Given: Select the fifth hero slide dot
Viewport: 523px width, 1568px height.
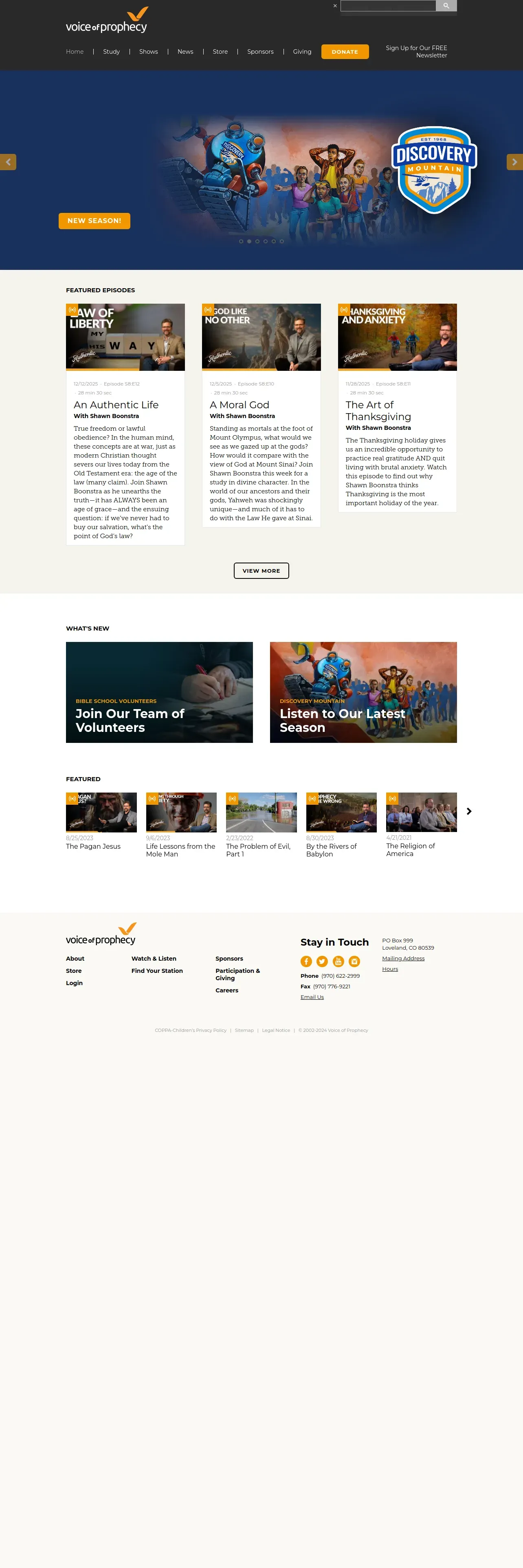Looking at the screenshot, I should 274,242.
